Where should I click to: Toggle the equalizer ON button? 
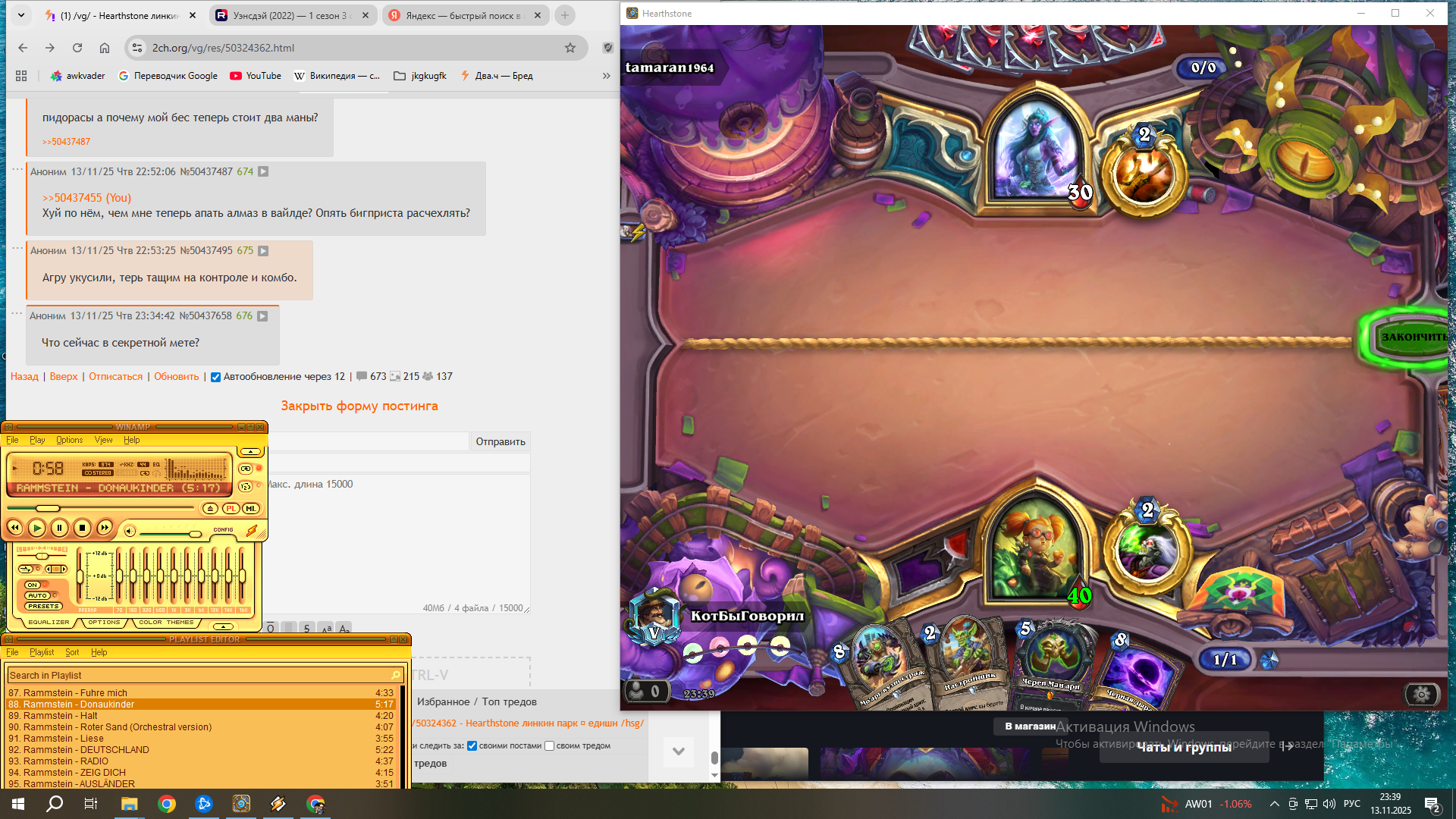click(33, 585)
